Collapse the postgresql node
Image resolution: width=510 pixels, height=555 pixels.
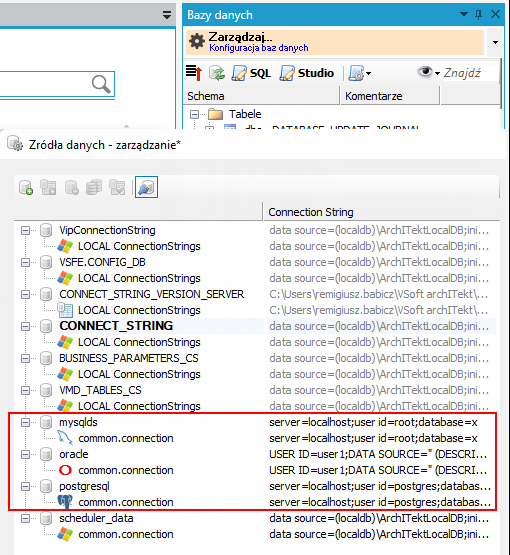(25, 486)
